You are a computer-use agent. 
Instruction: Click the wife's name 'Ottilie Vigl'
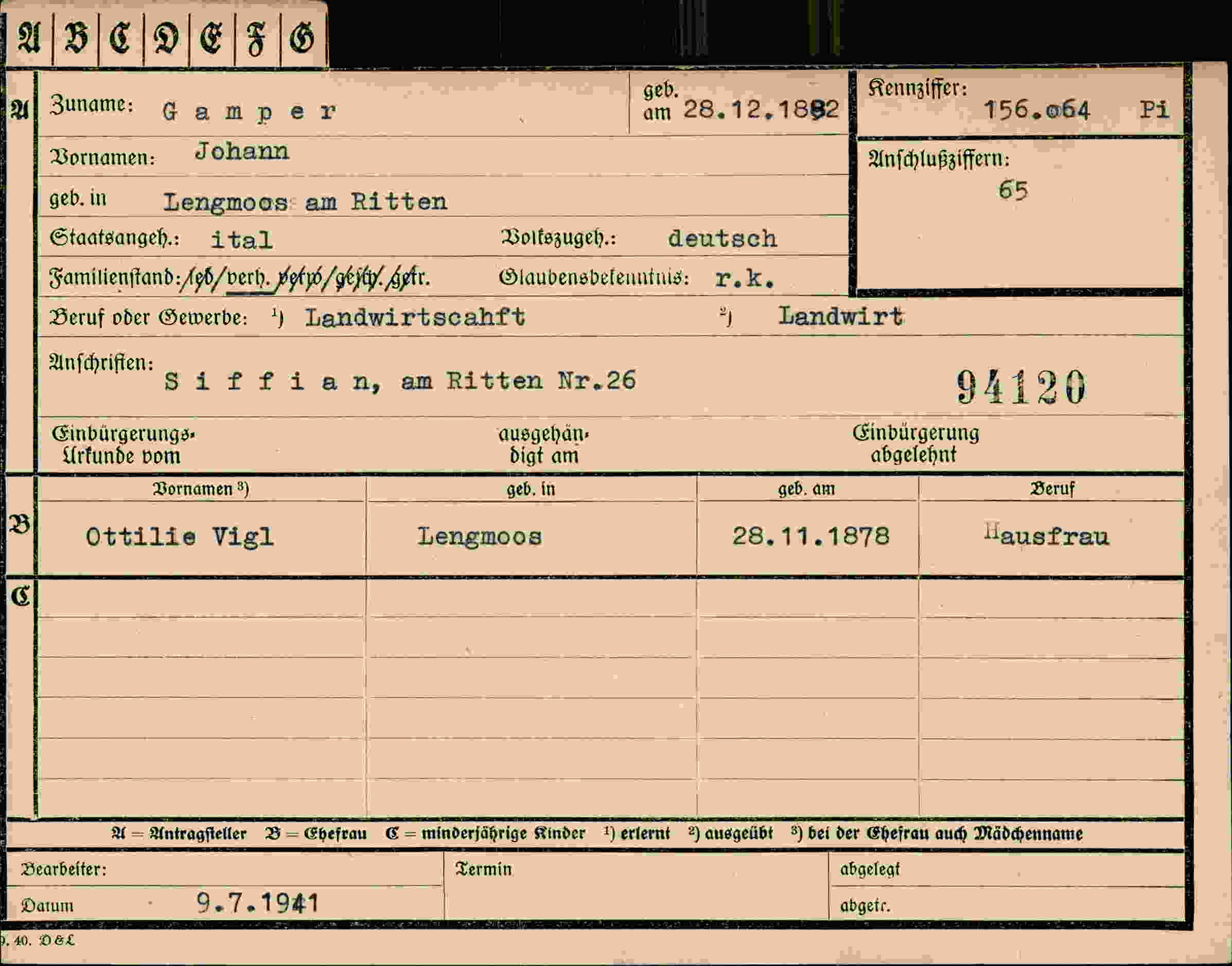(x=180, y=536)
